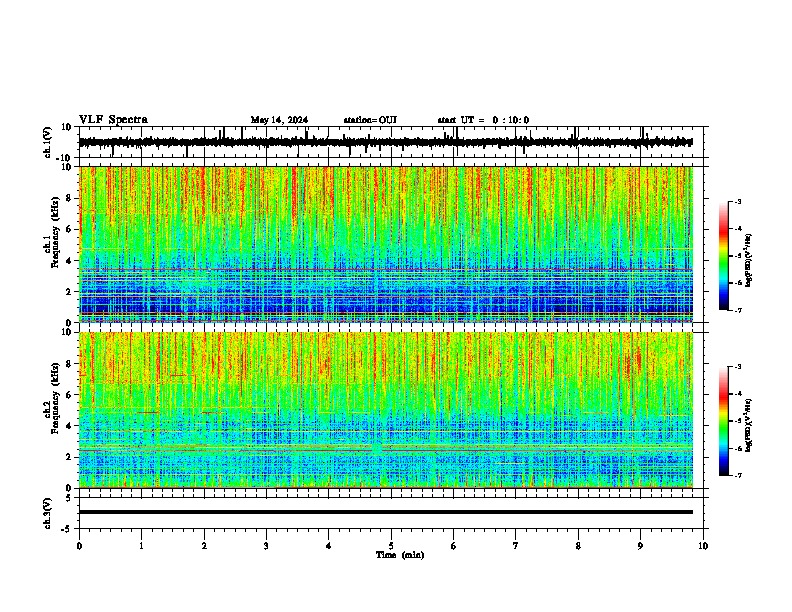Select the "start UT = 0 : 10: 0" text
The height and width of the screenshot is (612, 792).
[x=483, y=120]
